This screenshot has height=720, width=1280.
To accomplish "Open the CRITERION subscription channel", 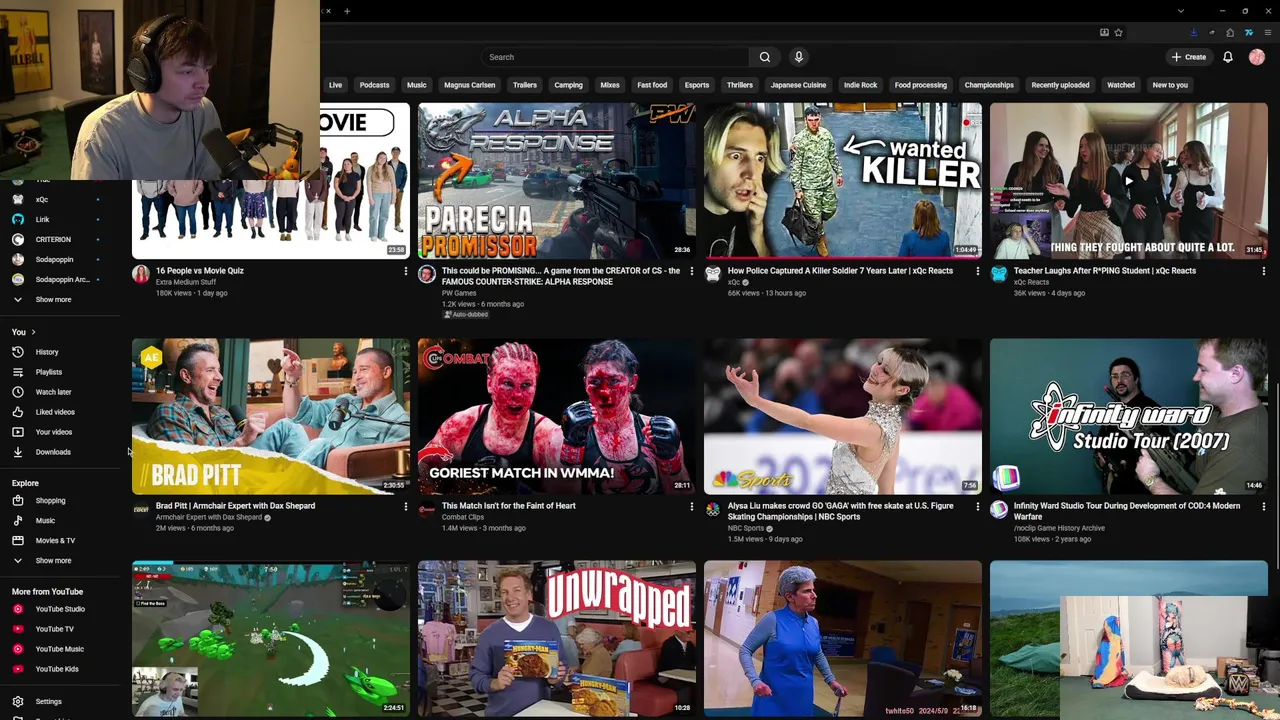I will [53, 239].
